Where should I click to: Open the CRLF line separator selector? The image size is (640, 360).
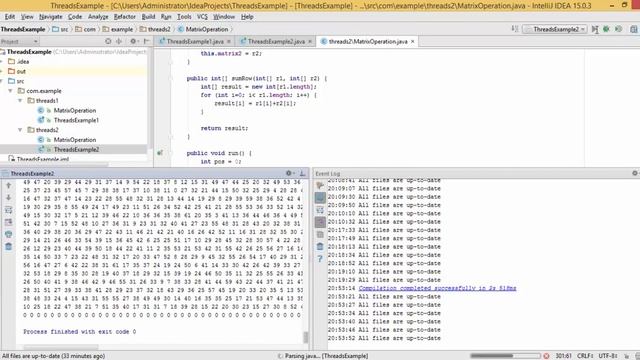(585, 356)
